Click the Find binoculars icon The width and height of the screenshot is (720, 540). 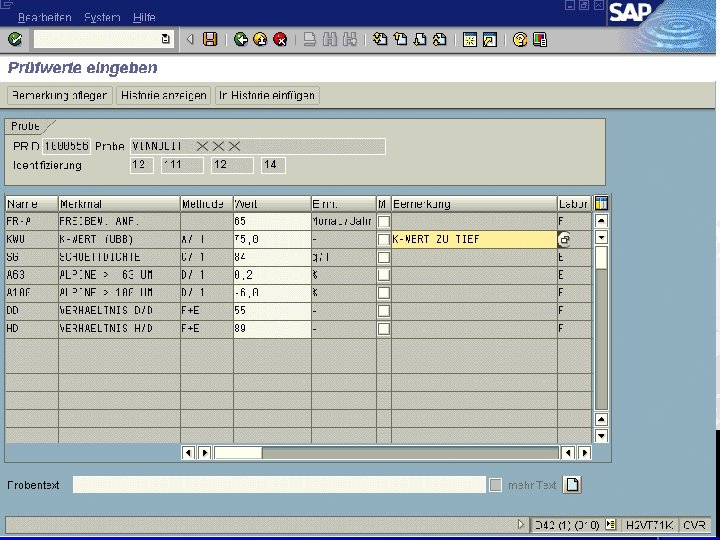[x=329, y=39]
